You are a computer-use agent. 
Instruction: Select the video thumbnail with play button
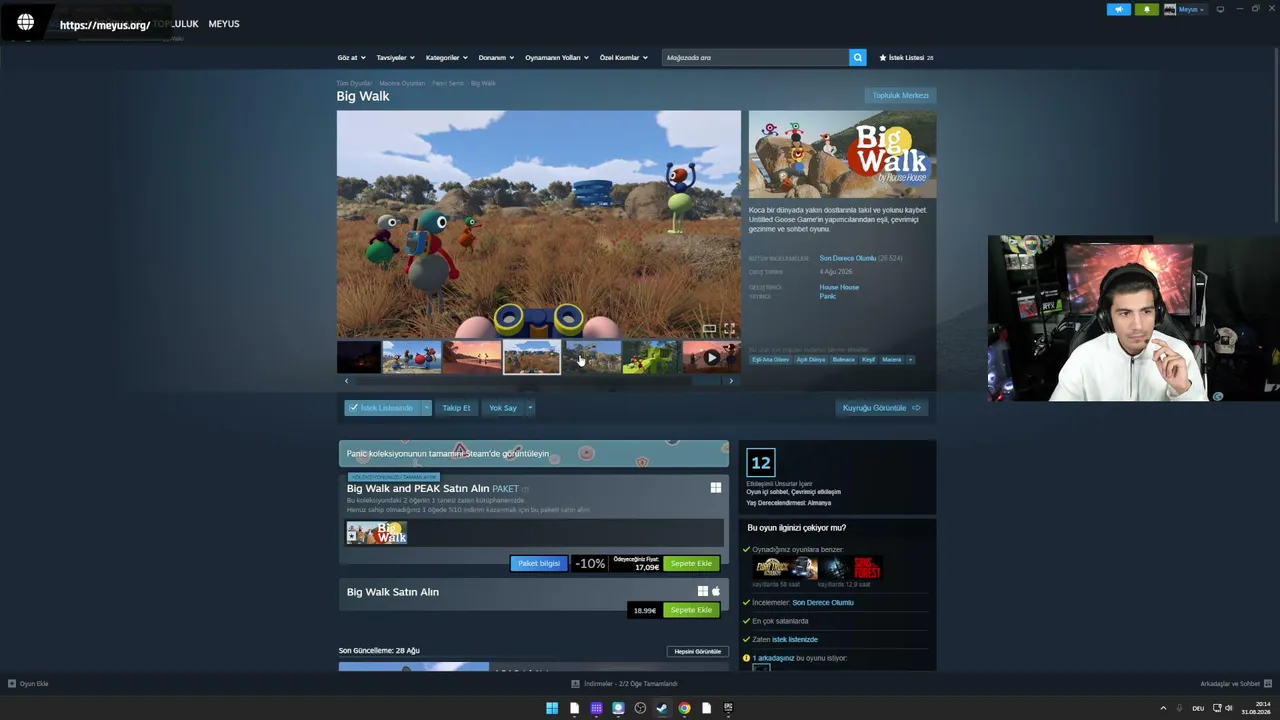tap(710, 357)
